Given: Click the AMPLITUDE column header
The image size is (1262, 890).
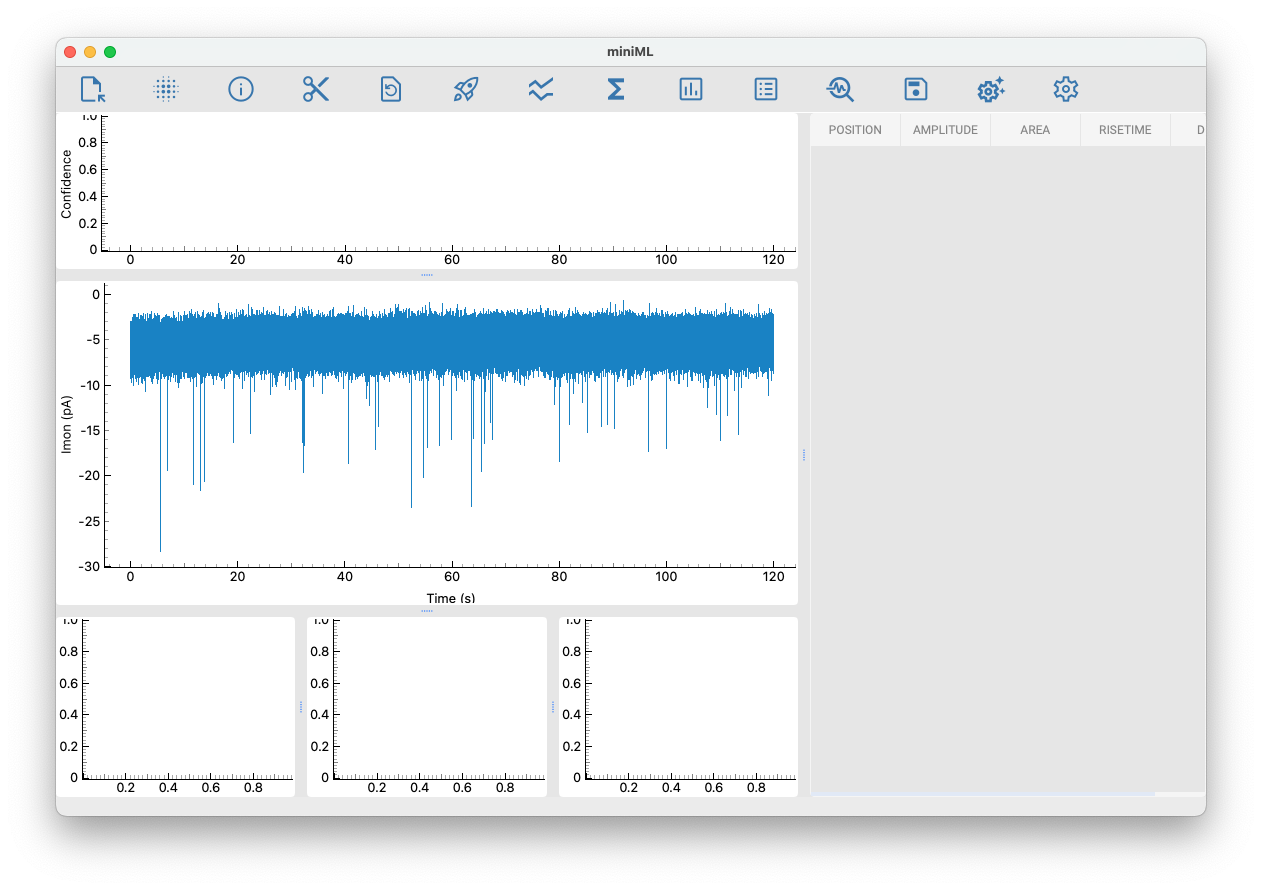Looking at the screenshot, I should pyautogui.click(x=945, y=130).
